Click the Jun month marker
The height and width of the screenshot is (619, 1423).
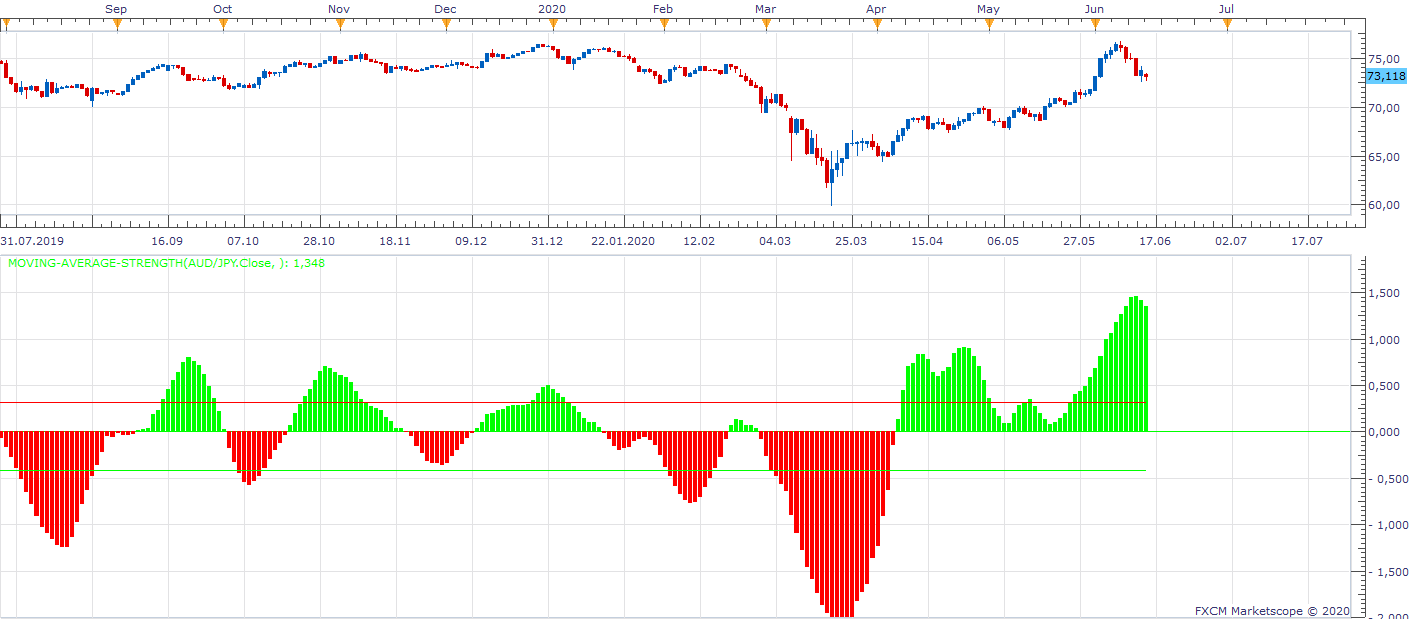click(x=1095, y=9)
